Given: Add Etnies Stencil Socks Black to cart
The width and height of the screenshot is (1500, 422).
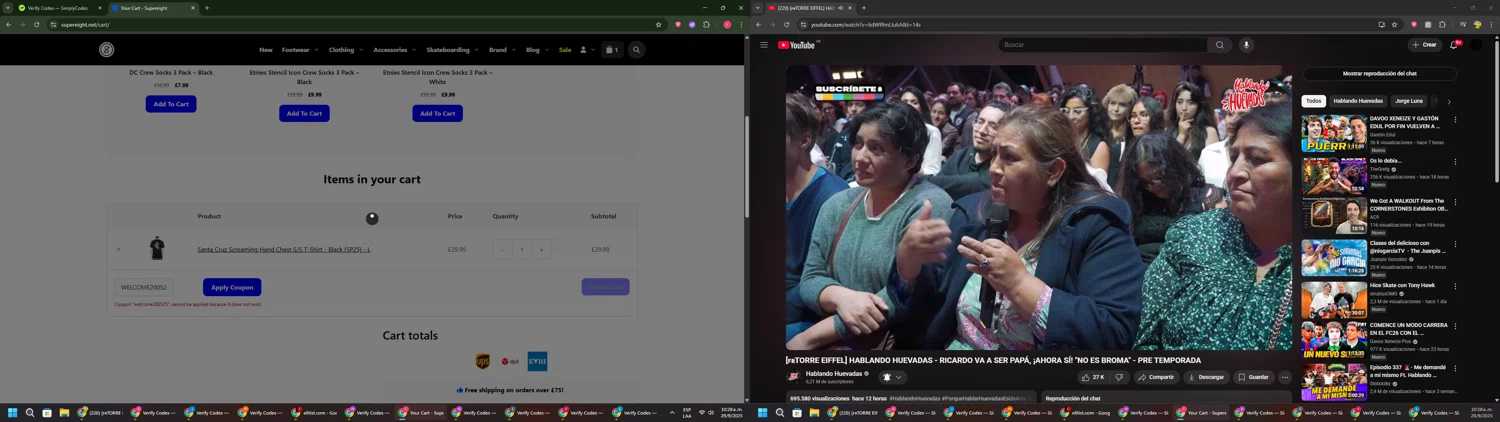Looking at the screenshot, I should click(x=304, y=113).
